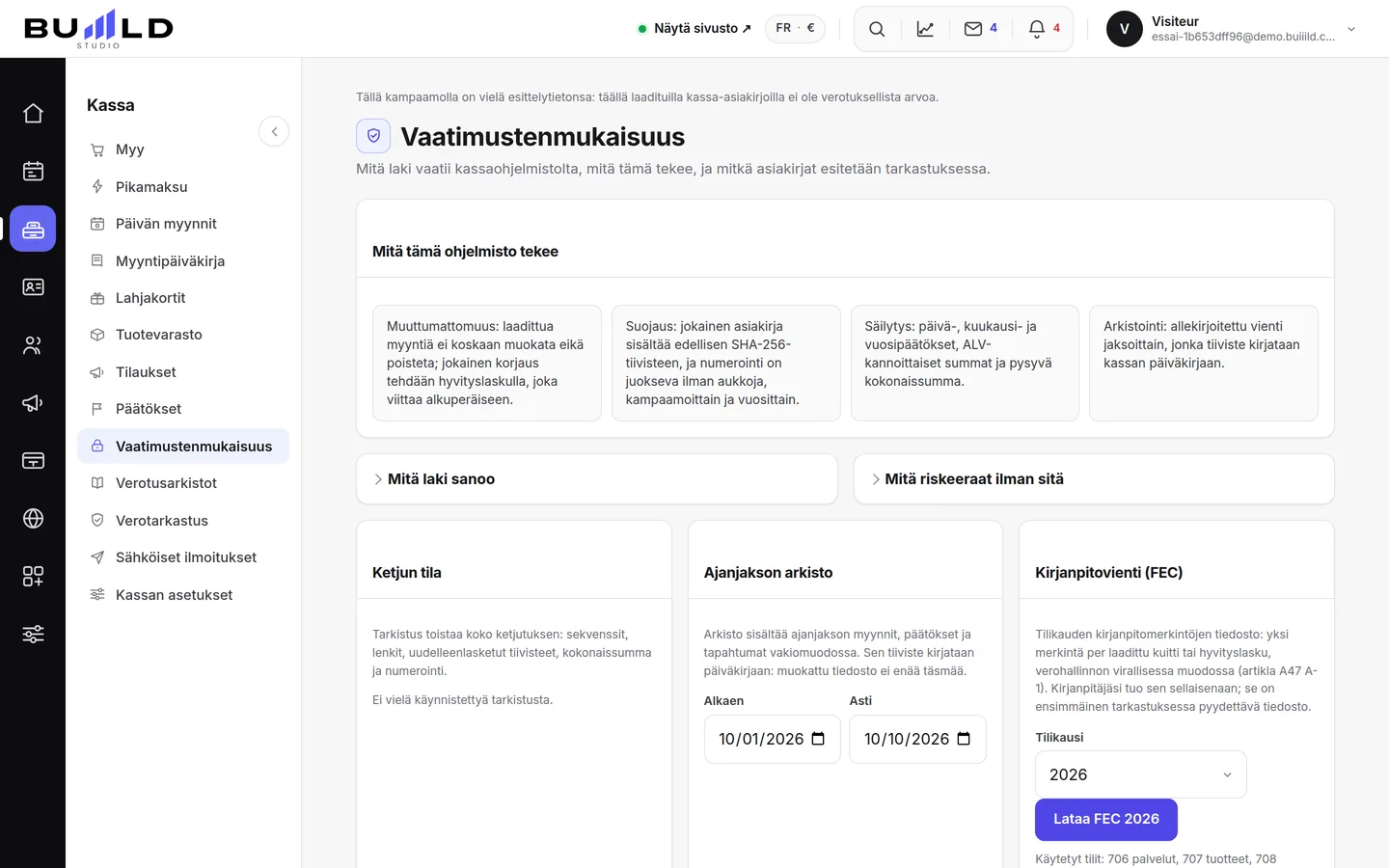Follow the Näytä sivusto link

pos(694,29)
